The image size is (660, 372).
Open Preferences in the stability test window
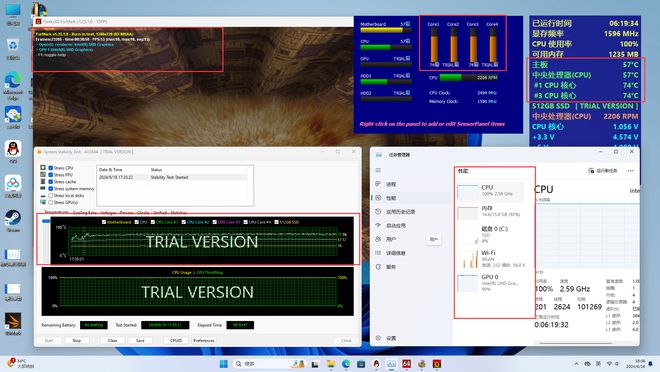pyautogui.click(x=204, y=340)
